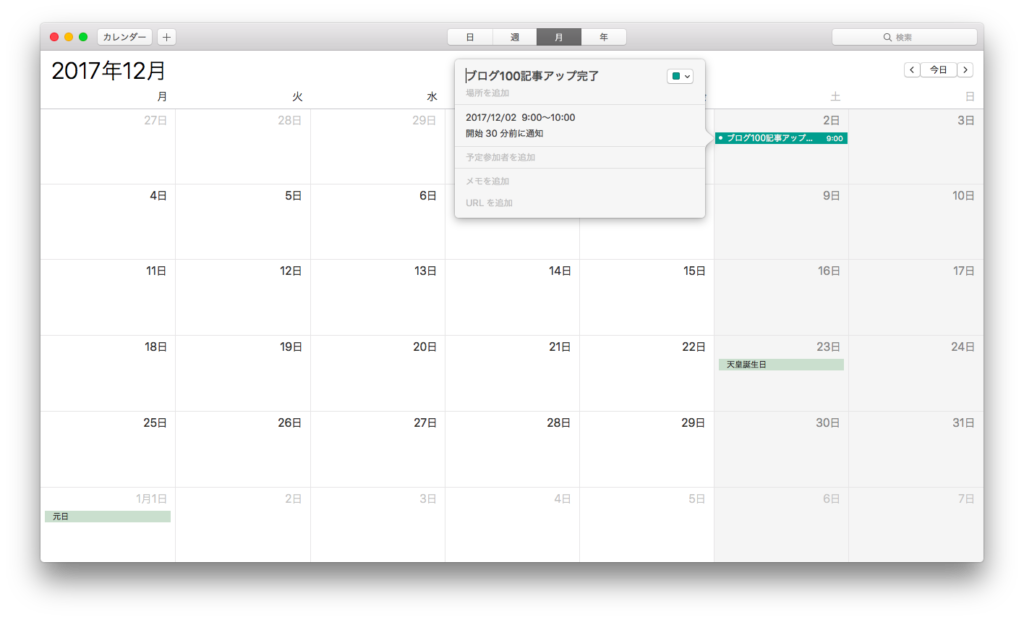Screen dimensions: 1024x620
Task: Click the 29日 cell in late December row
Action: 647,449
